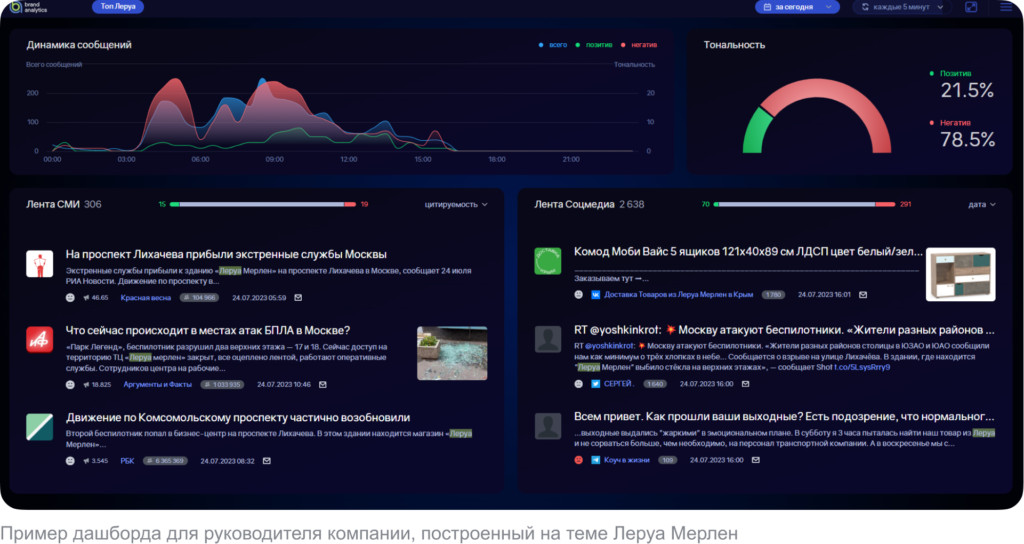Click sentiment smiley of Красная весна article
Screen dimensions: 1024x544
click(70, 298)
